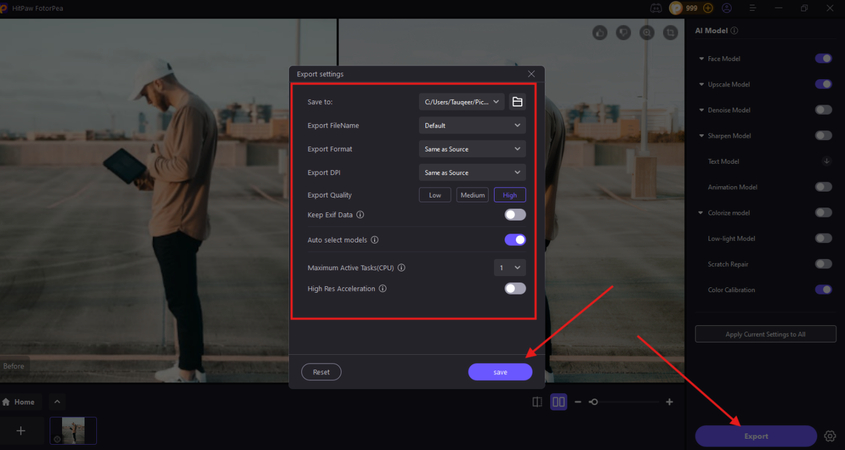Click the thumbs up feedback icon
This screenshot has height=450, width=845.
(600, 33)
